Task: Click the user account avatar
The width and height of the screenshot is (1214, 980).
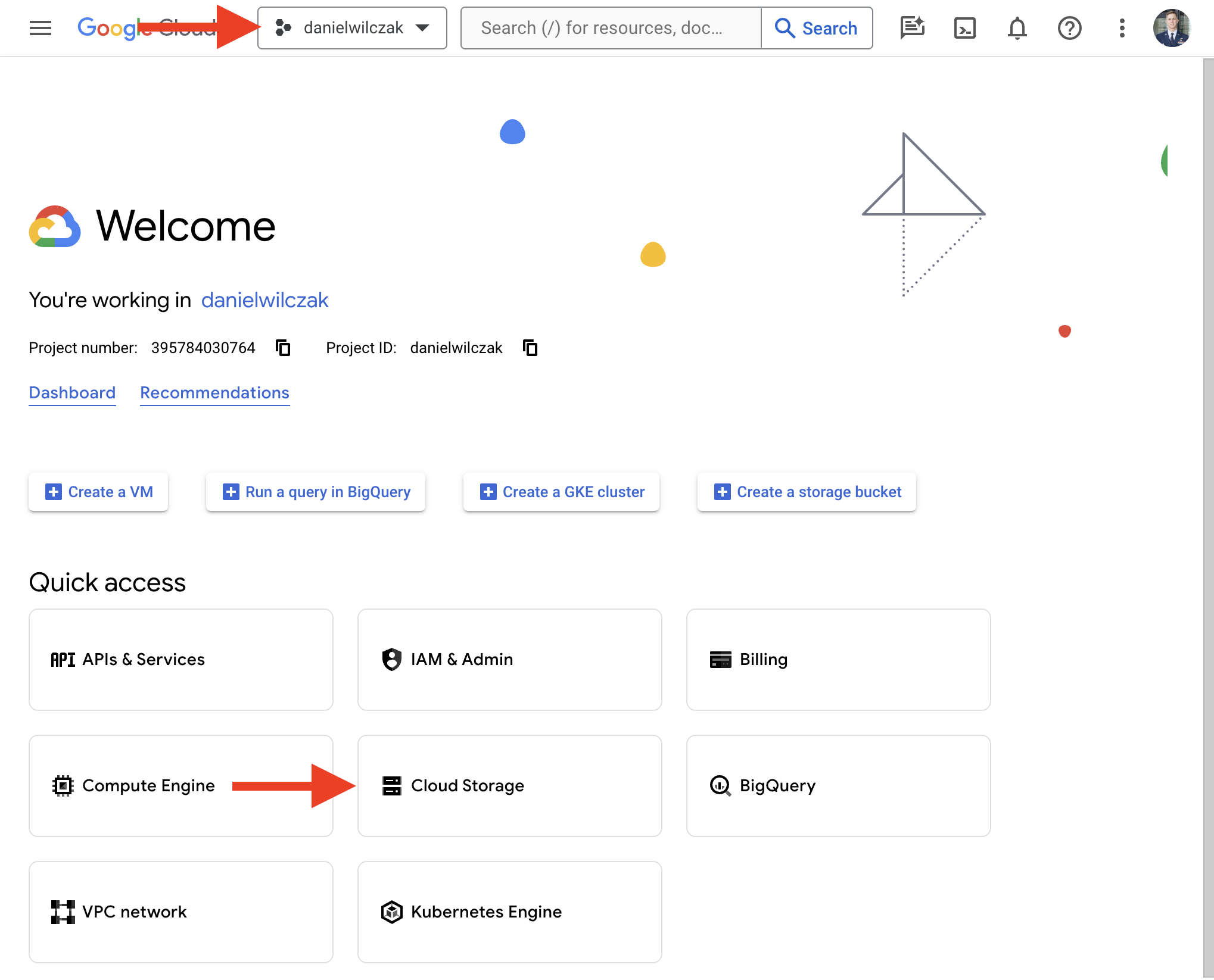Action: [1172, 28]
